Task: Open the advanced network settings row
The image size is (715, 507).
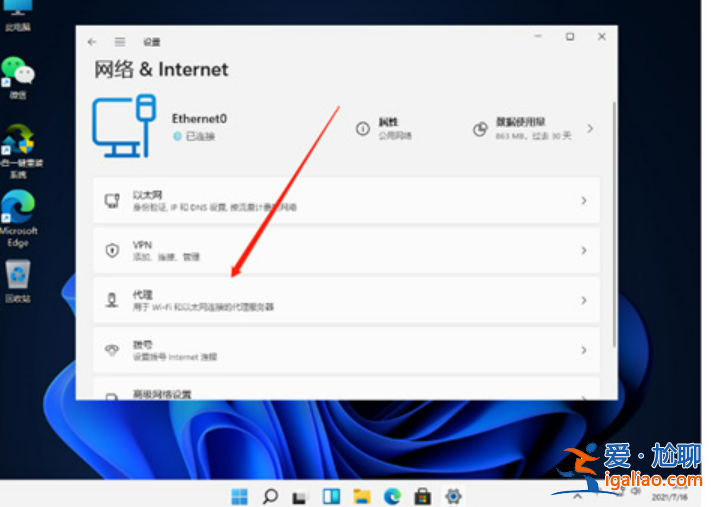Action: coord(346,389)
